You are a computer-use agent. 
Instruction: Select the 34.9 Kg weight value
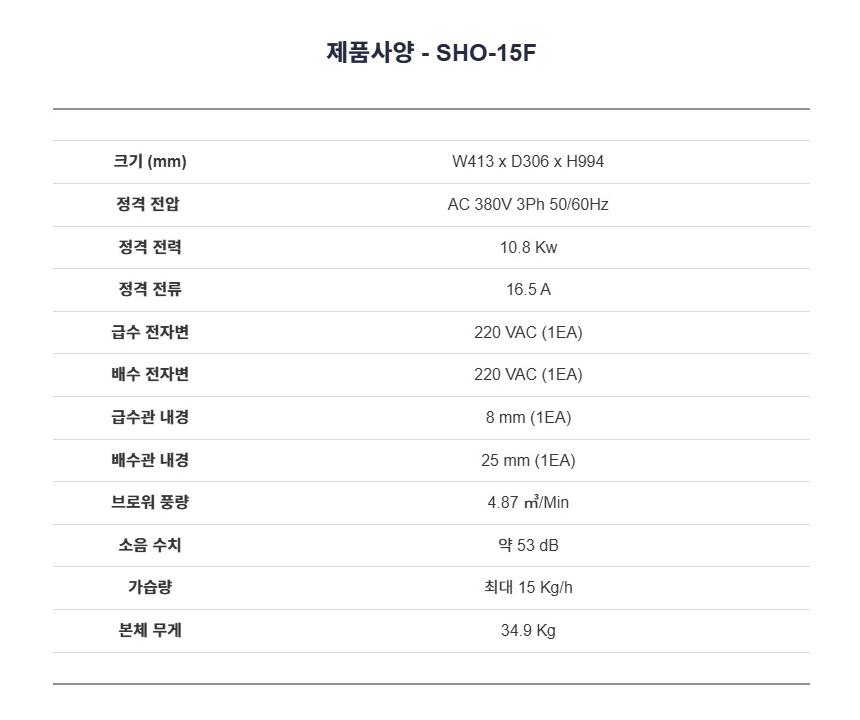[528, 630]
